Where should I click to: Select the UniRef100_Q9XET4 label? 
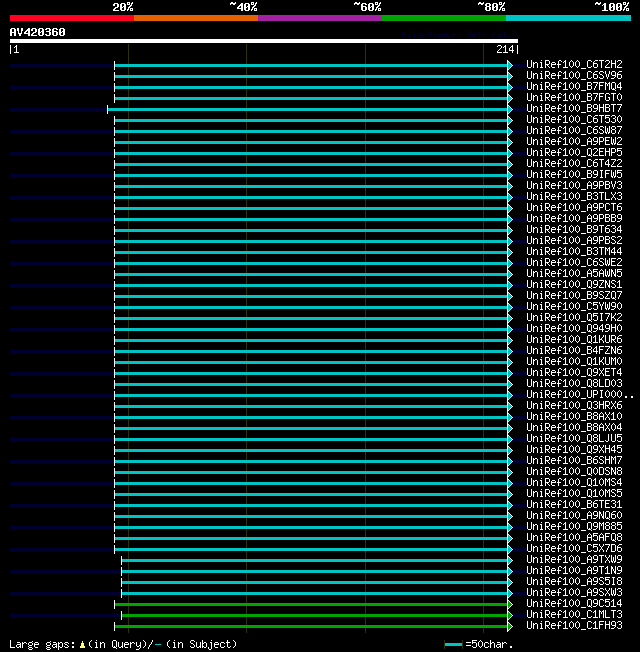coord(574,373)
